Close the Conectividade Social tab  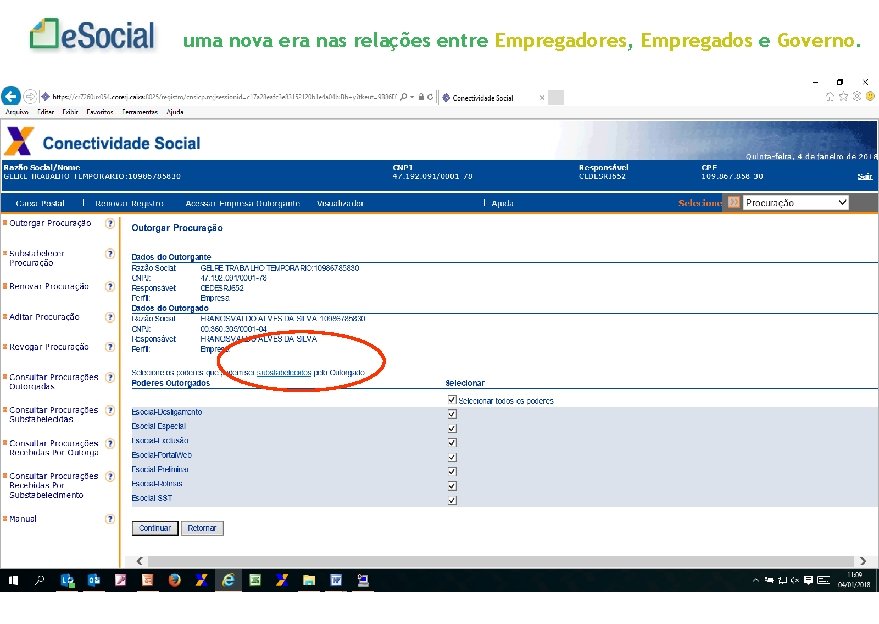[542, 98]
